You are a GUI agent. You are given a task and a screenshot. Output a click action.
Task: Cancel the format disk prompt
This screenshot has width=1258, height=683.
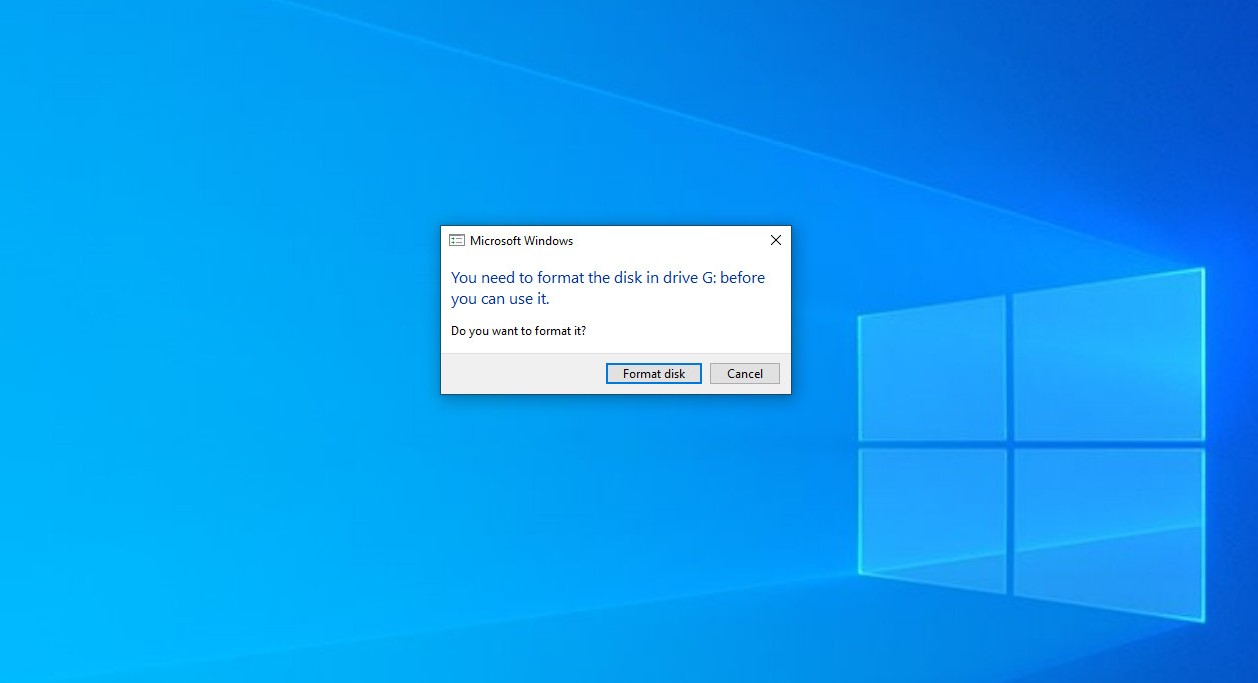click(x=745, y=373)
